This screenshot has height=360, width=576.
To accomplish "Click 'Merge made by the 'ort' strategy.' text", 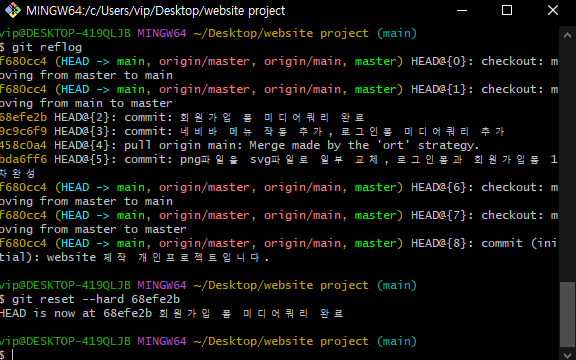I will (x=364, y=145).
